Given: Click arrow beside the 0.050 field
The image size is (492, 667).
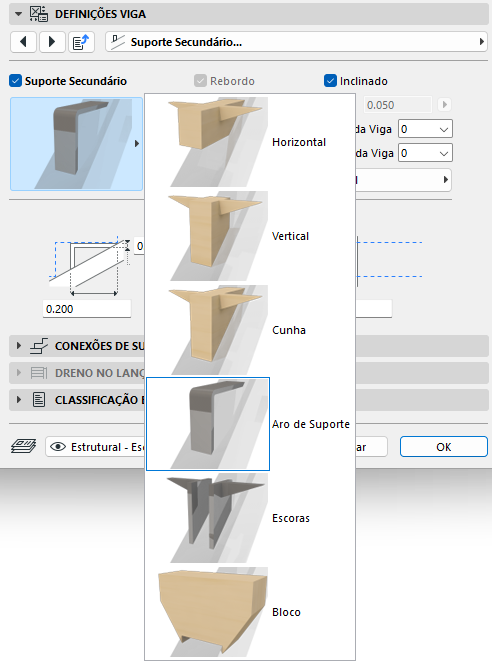Looking at the screenshot, I should click(x=444, y=105).
